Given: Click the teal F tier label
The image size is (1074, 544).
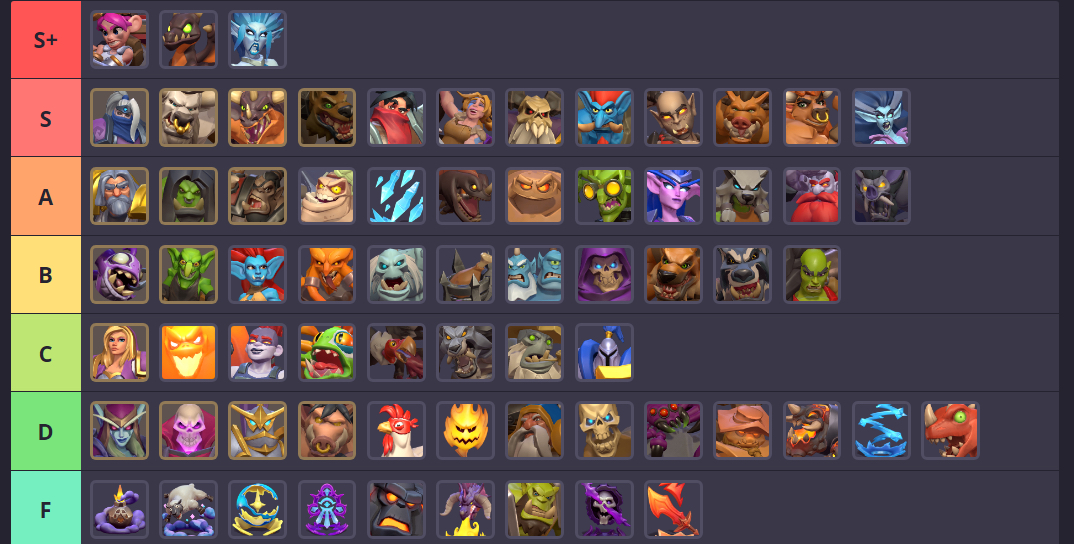Looking at the screenshot, I should click(46, 508).
